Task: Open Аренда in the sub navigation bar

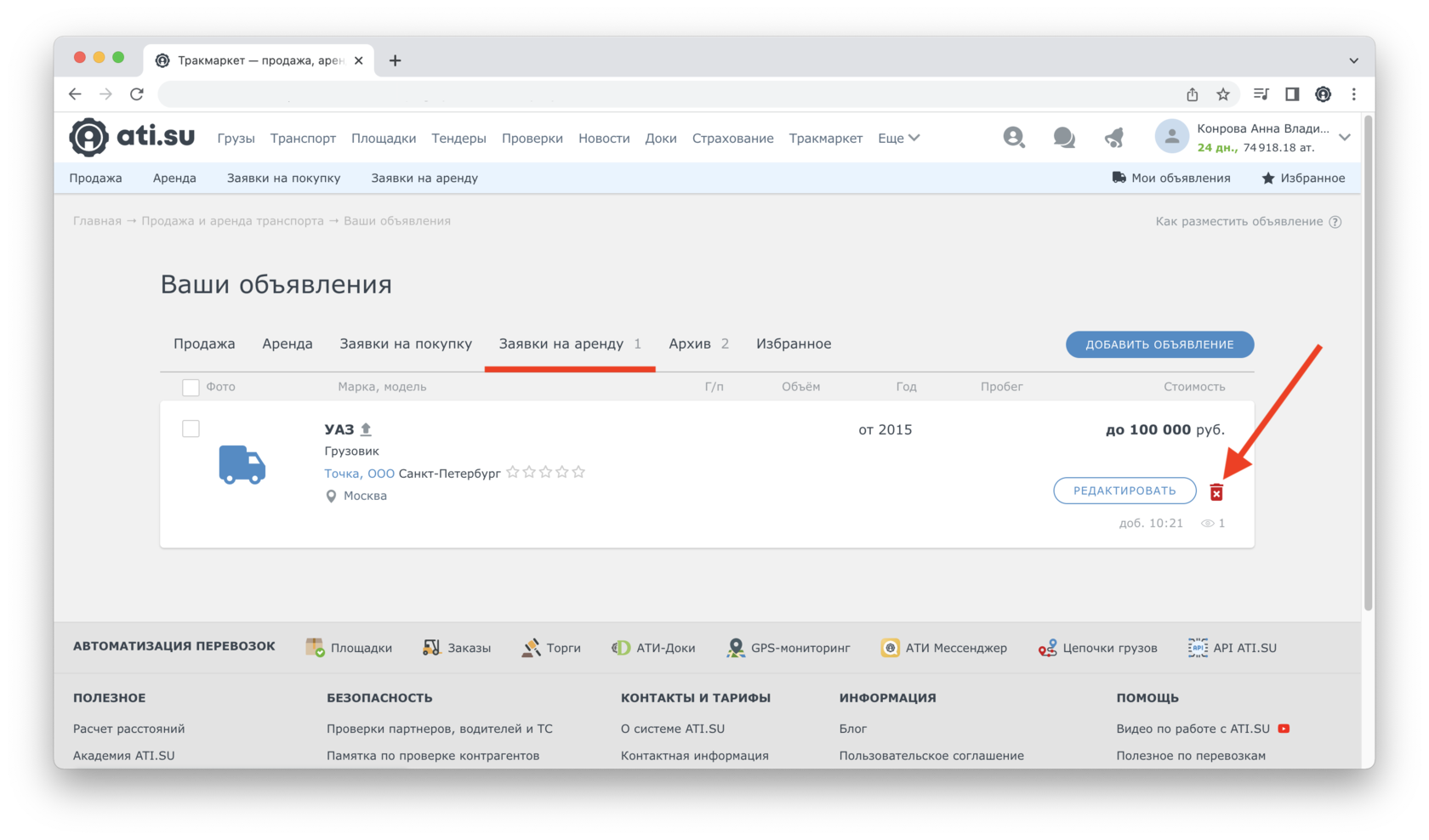Action: pyautogui.click(x=174, y=178)
